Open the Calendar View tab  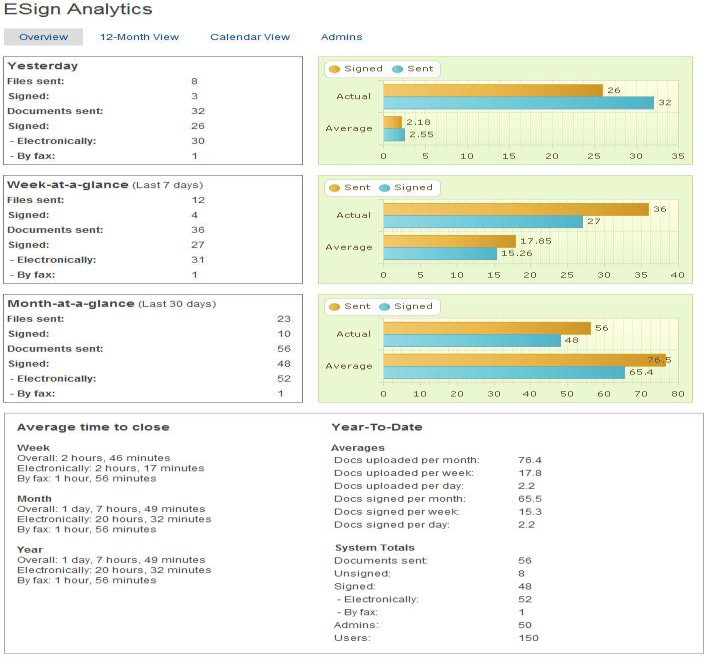click(x=250, y=37)
